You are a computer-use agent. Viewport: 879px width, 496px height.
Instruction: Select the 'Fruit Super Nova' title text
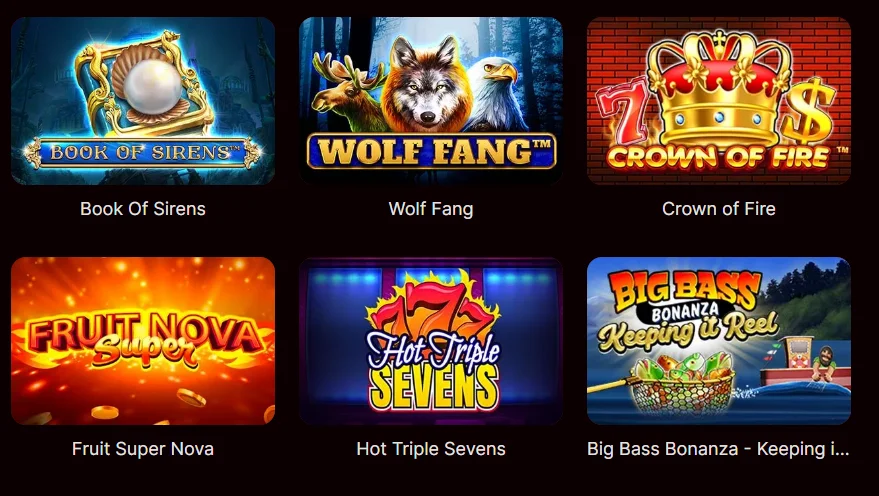pos(143,449)
